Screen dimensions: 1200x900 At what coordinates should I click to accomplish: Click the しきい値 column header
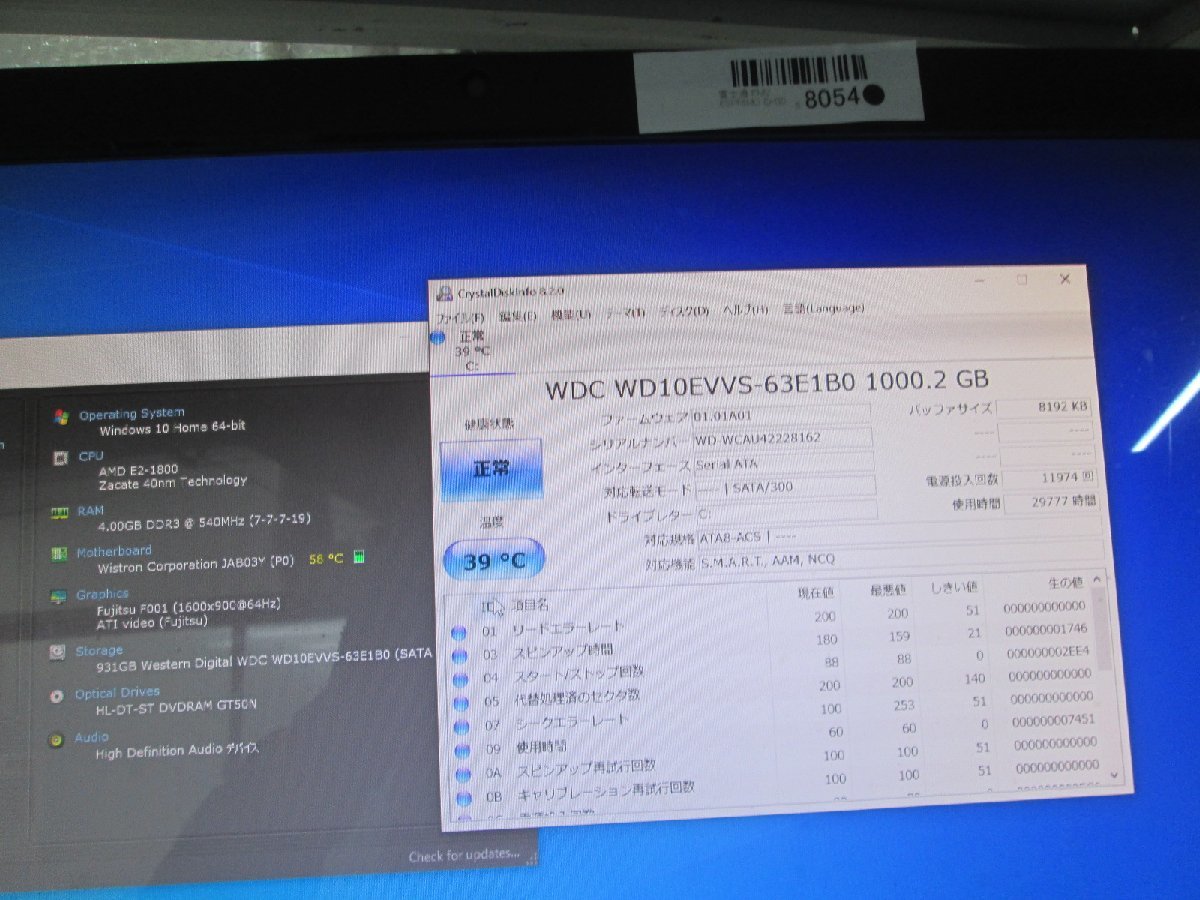pos(952,587)
